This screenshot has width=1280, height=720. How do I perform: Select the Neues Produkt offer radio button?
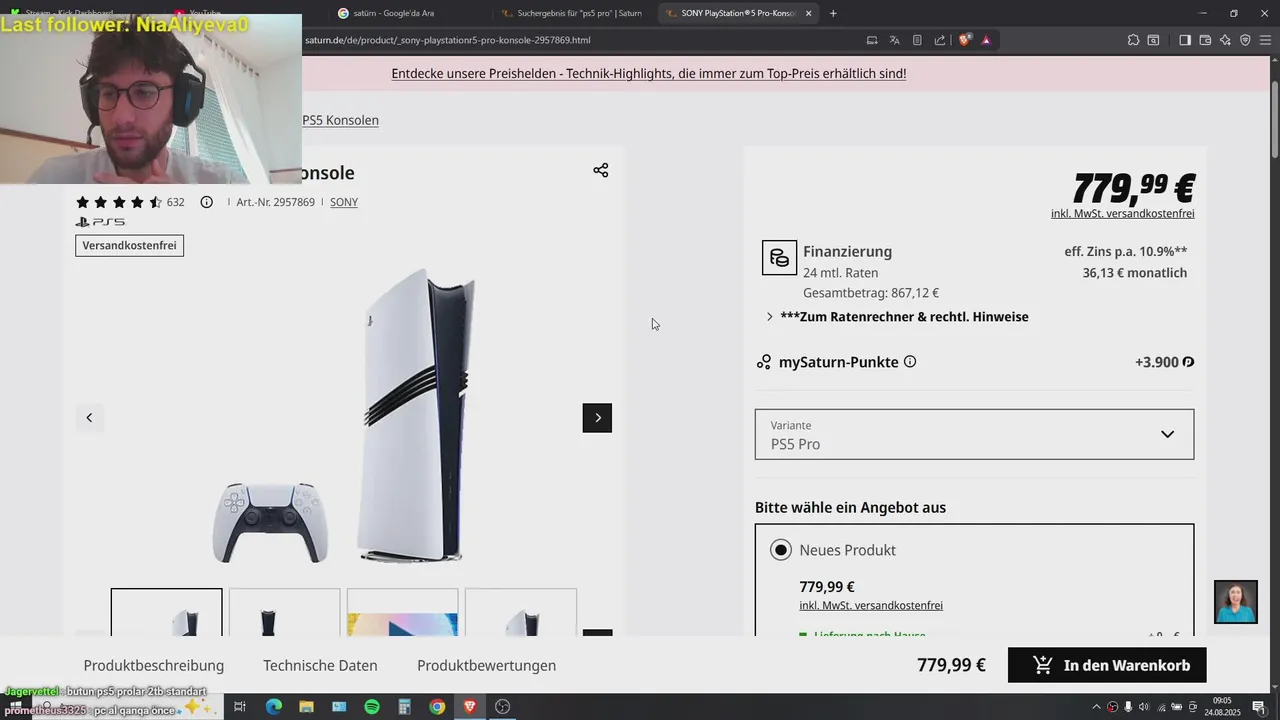(x=781, y=550)
